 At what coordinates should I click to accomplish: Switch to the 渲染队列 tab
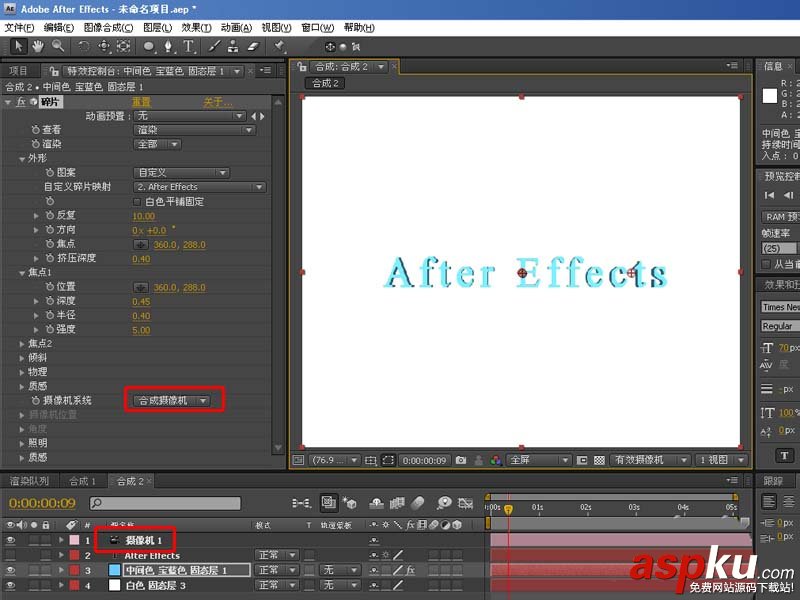tap(29, 481)
